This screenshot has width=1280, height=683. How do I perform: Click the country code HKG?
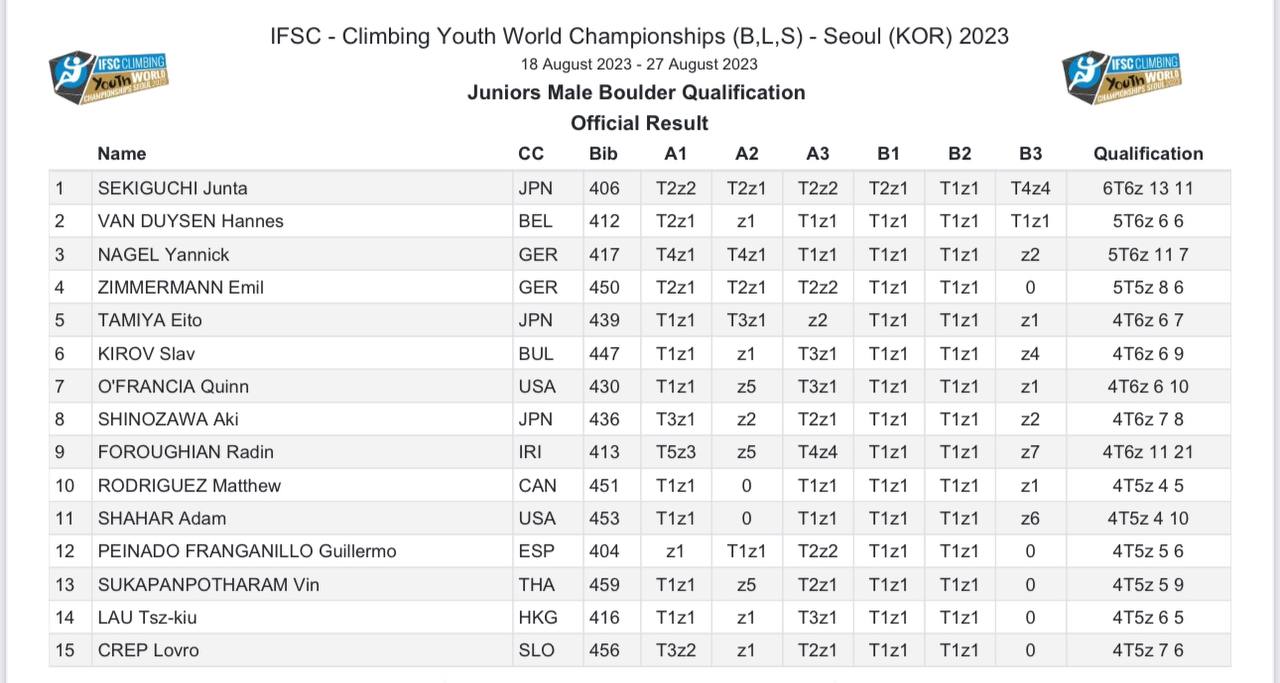538,617
